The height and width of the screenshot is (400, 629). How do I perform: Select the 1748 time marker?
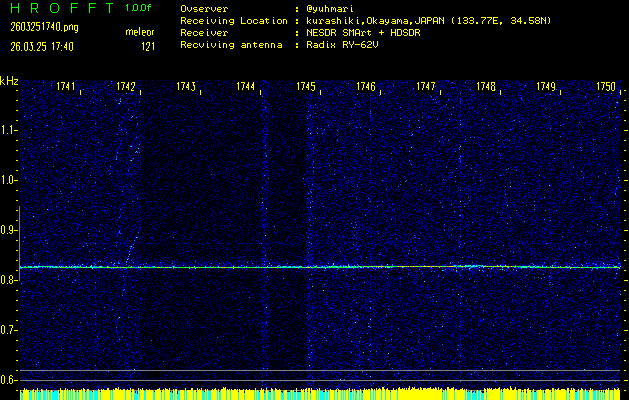click(486, 87)
